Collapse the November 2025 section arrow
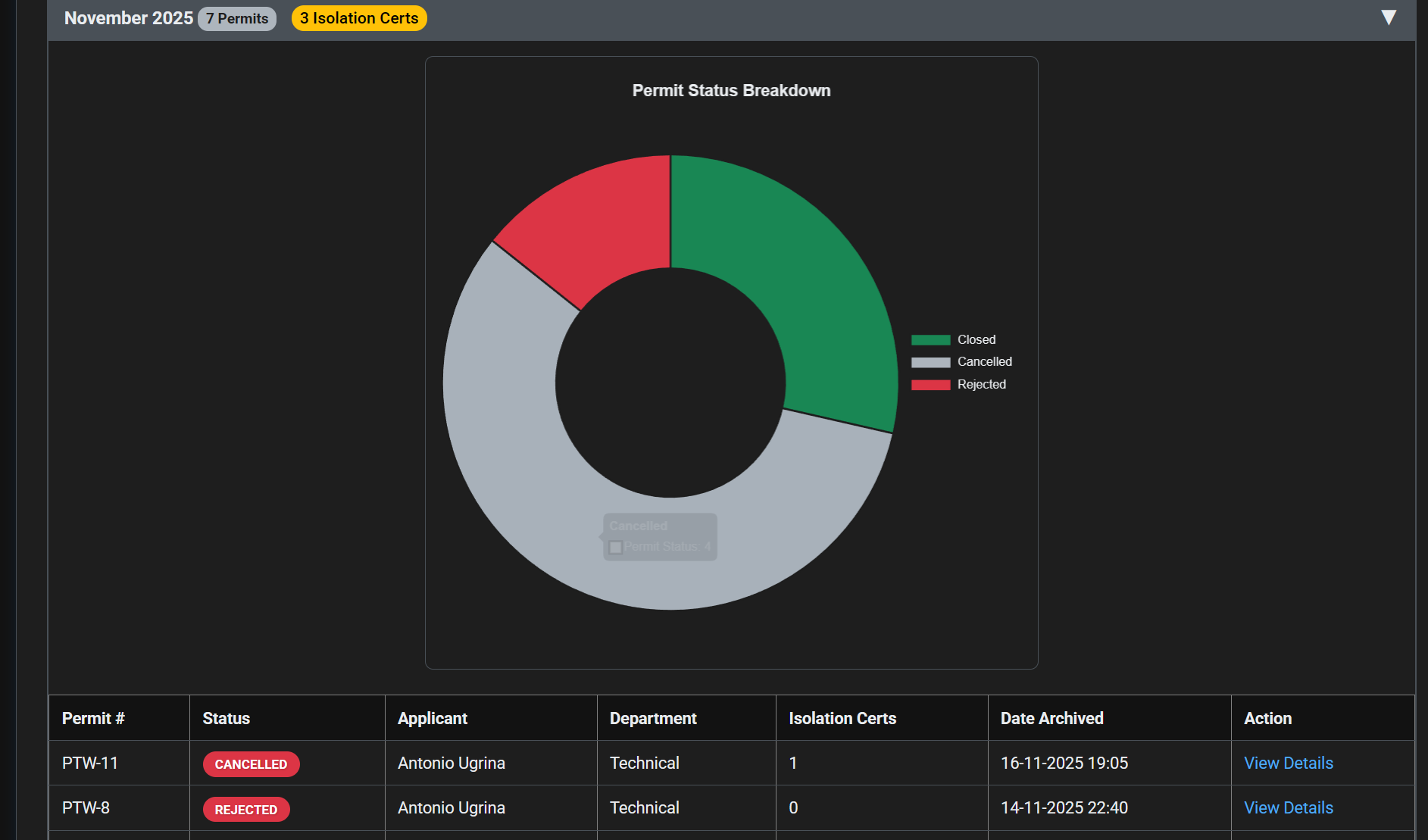The width and height of the screenshot is (1428, 840). pos(1388,17)
